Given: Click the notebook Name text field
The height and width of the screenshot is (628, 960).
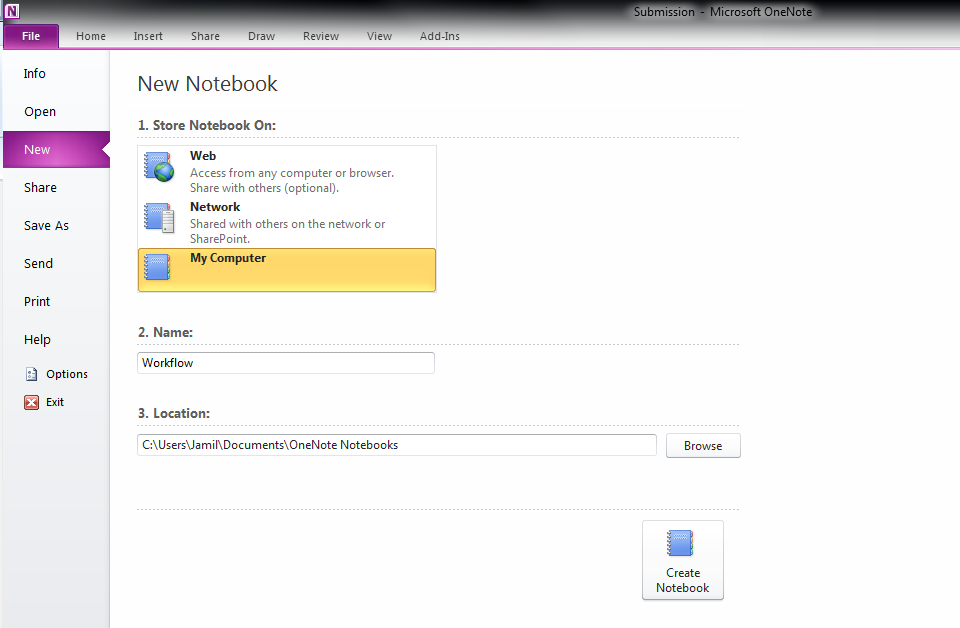Looking at the screenshot, I should [x=286, y=363].
